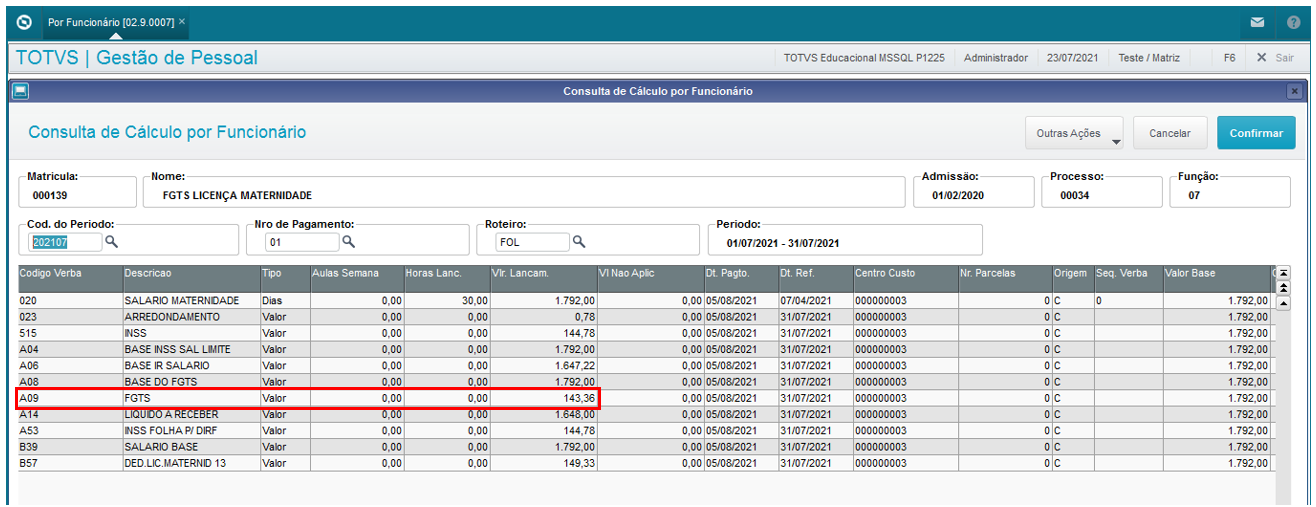Open the mail envelope icon in title bar

[x=1258, y=21]
